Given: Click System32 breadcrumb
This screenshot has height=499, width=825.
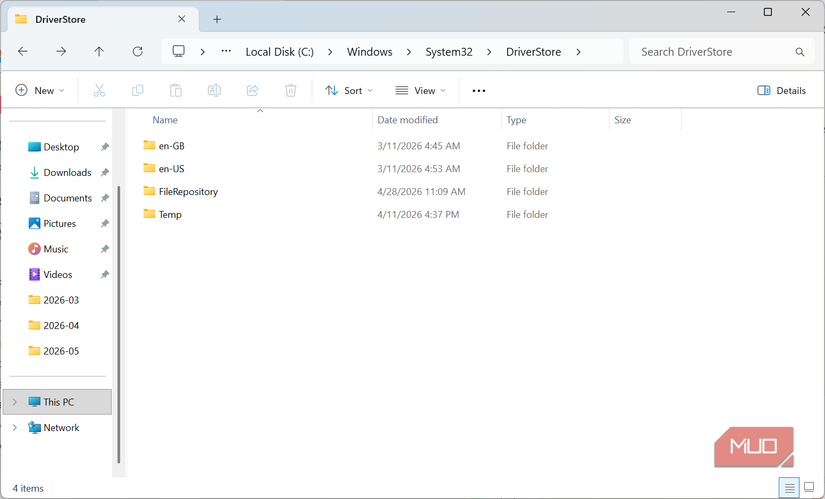Looking at the screenshot, I should tap(449, 52).
